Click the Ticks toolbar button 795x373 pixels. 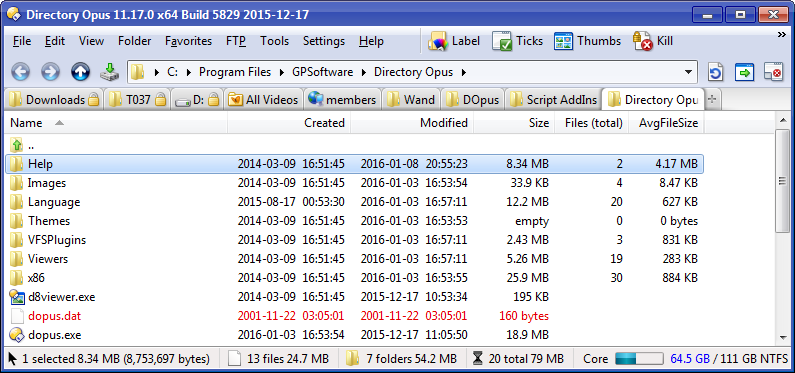(x=517, y=41)
